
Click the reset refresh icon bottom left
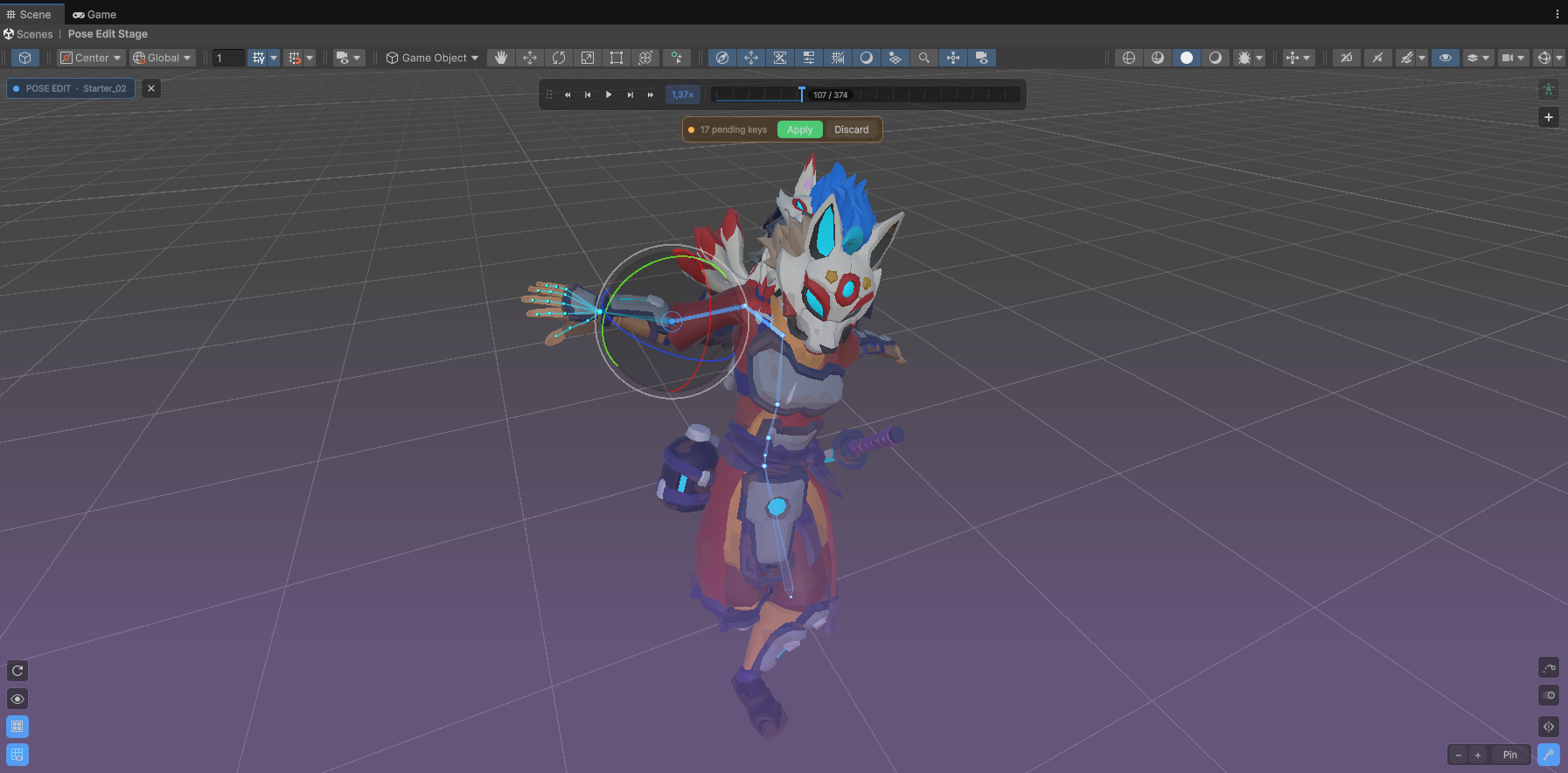tap(17, 671)
